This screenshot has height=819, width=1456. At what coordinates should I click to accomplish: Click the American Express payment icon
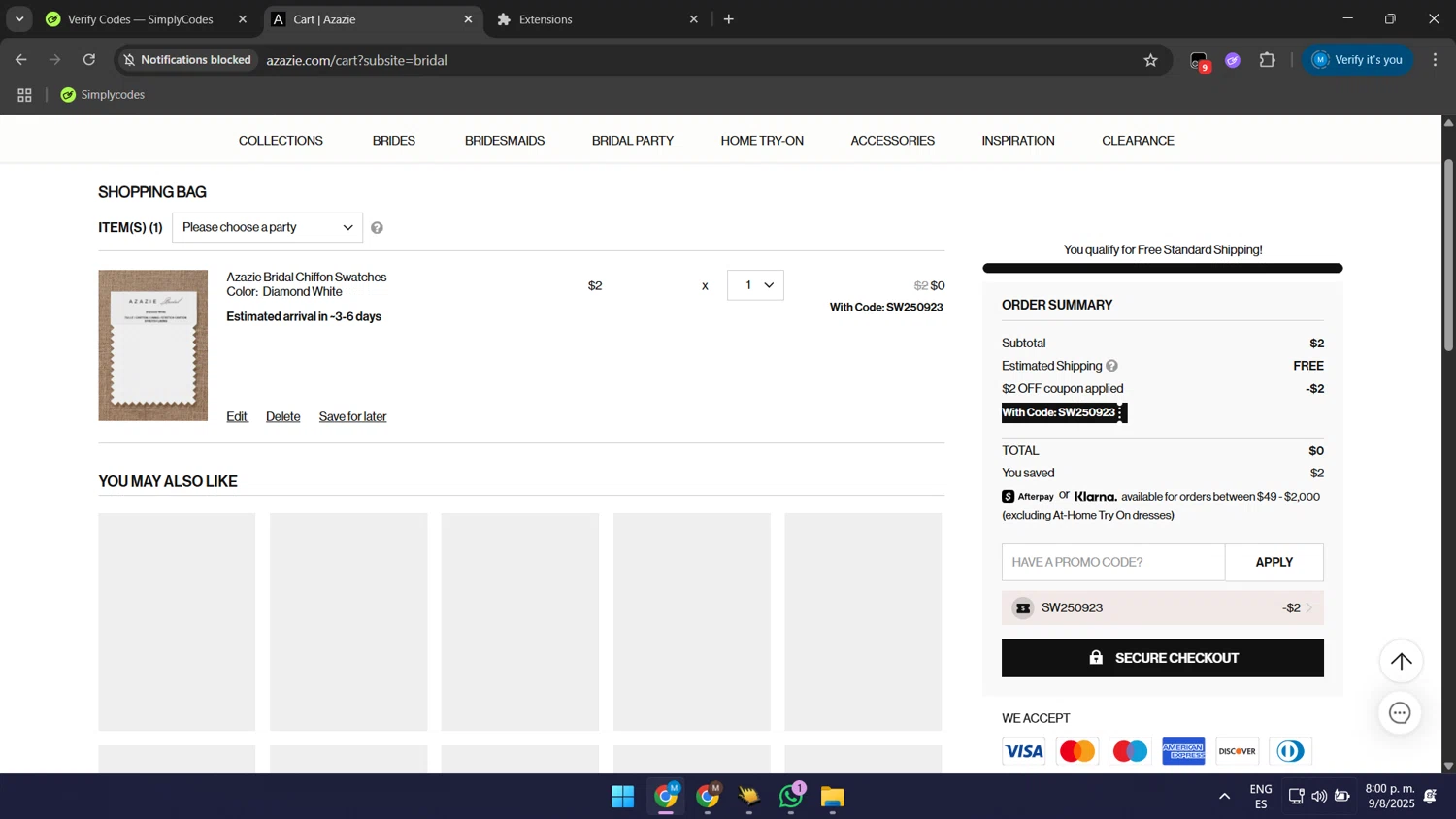1183,751
